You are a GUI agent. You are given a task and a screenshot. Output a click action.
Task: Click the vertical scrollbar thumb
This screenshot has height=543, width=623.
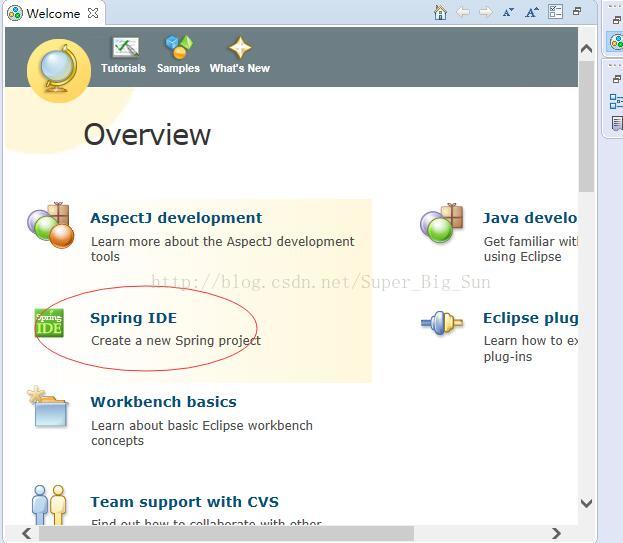click(586, 126)
